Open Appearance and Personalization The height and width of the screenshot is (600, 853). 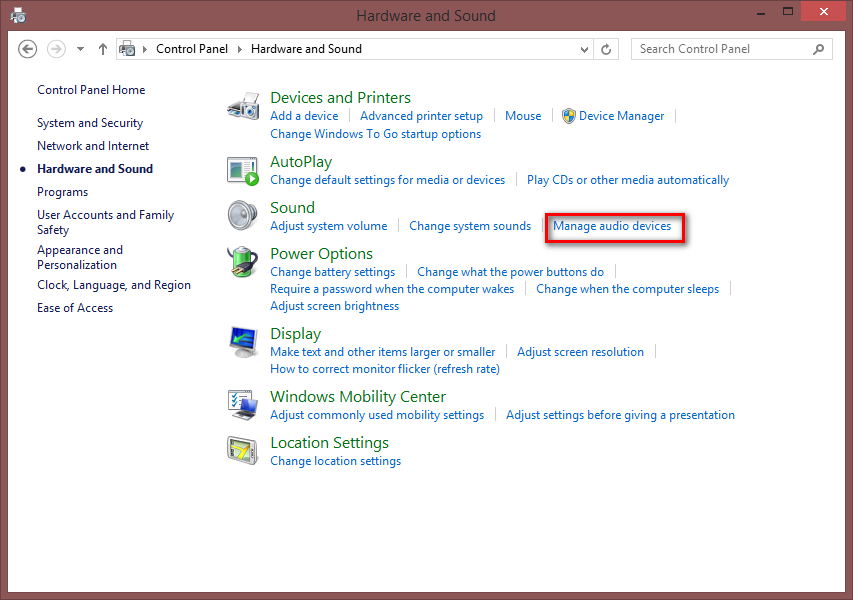pyautogui.click(x=80, y=257)
